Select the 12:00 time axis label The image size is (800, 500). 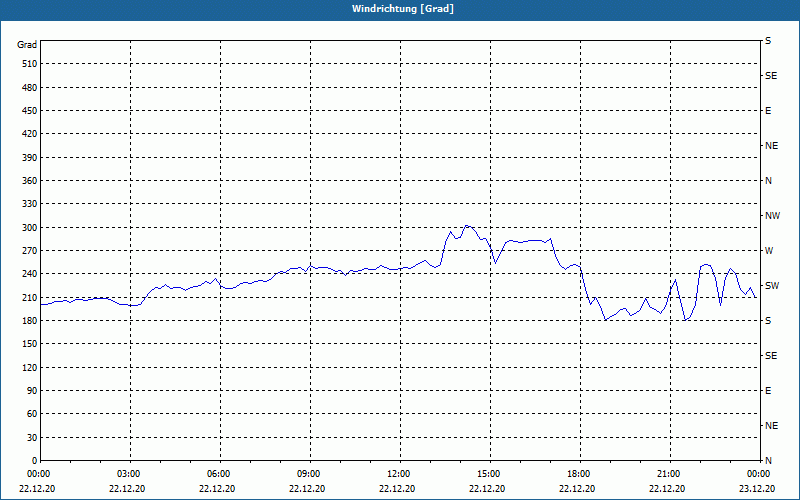click(x=400, y=473)
